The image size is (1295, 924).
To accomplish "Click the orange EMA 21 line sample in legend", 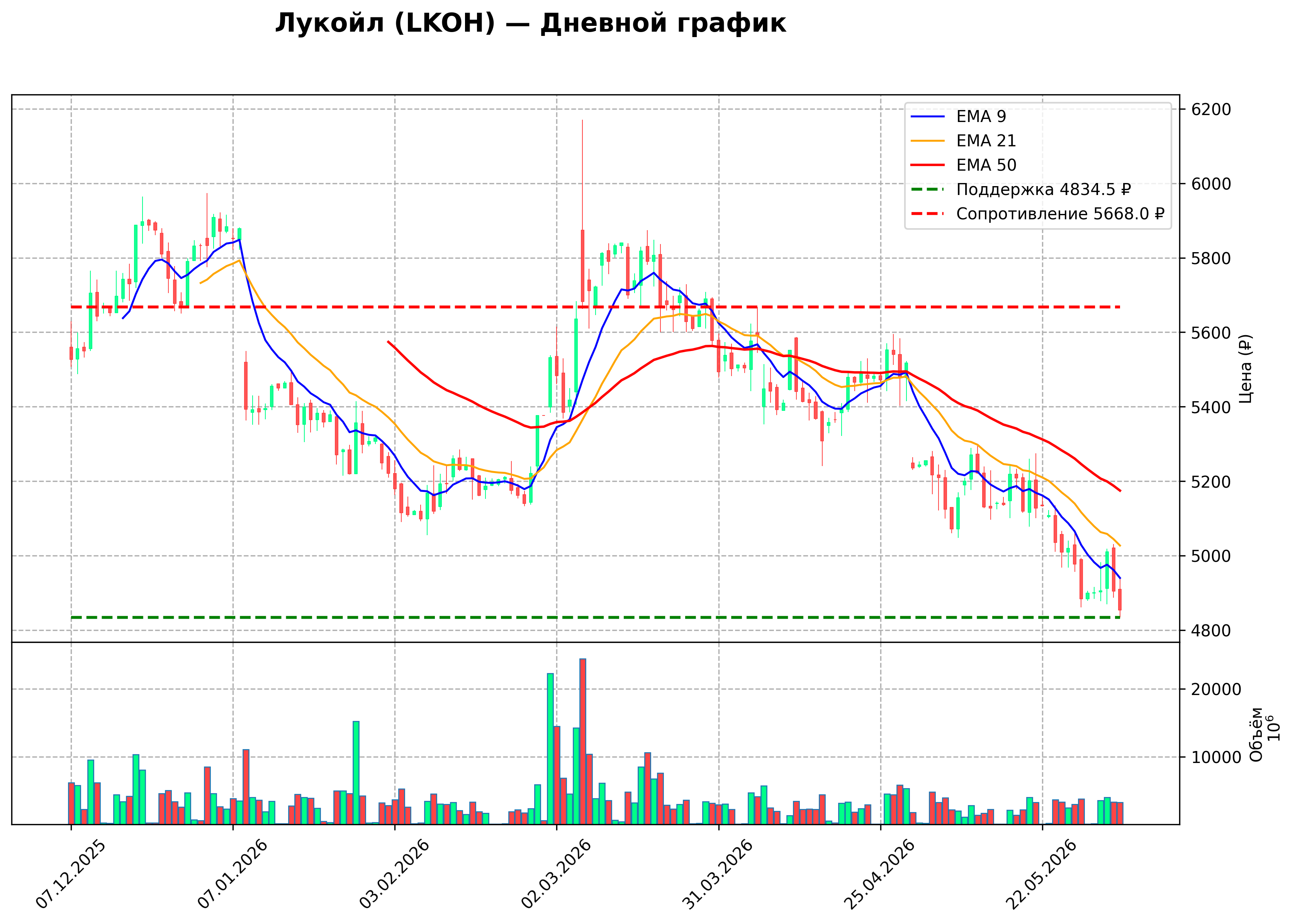I will 927,141.
